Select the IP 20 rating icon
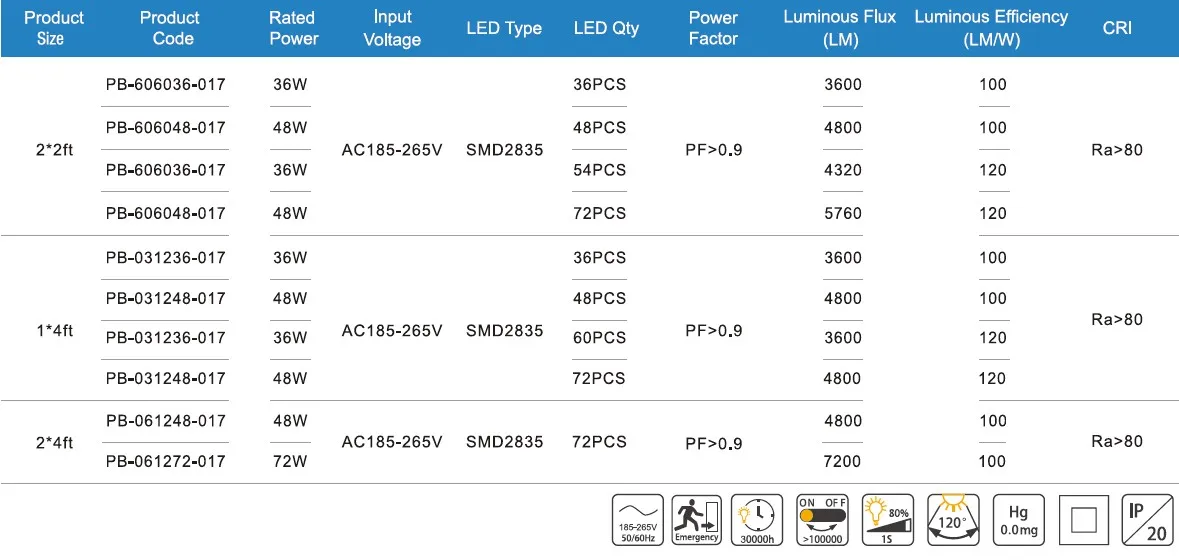Screen dimensions: 1179x560 1148,519
